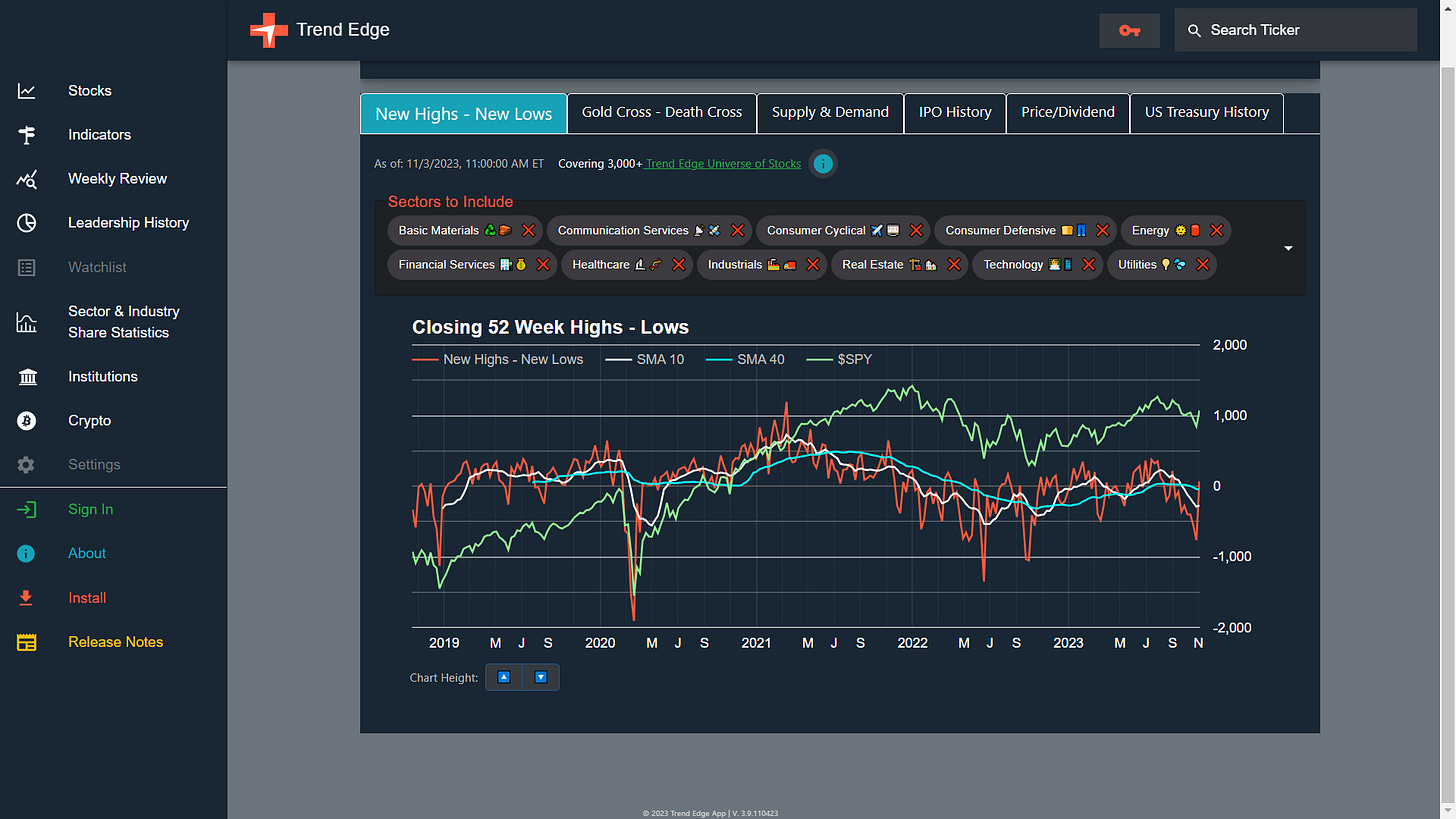The width and height of the screenshot is (1456, 819).
Task: Click the Settings gear icon
Action: pyautogui.click(x=27, y=465)
